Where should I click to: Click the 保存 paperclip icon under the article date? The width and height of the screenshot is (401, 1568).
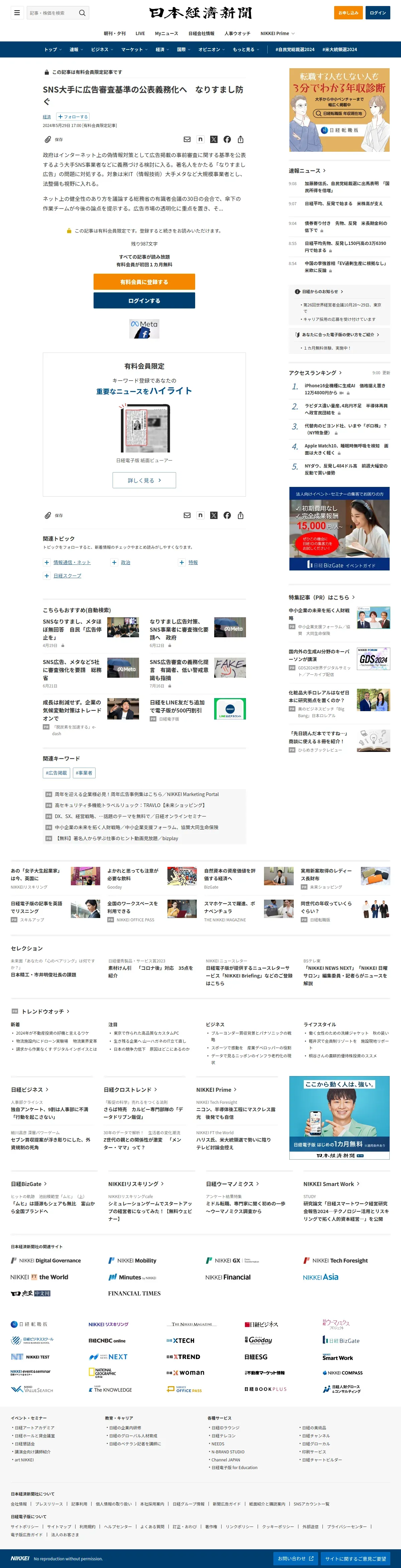pyautogui.click(x=47, y=139)
